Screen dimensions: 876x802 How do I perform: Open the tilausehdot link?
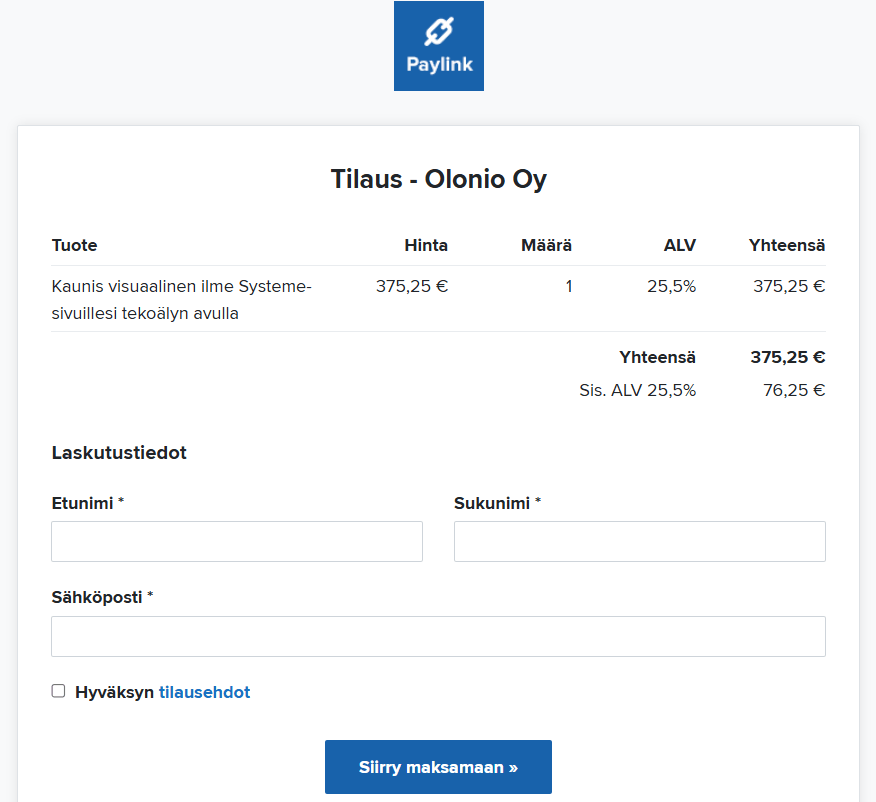tap(204, 692)
